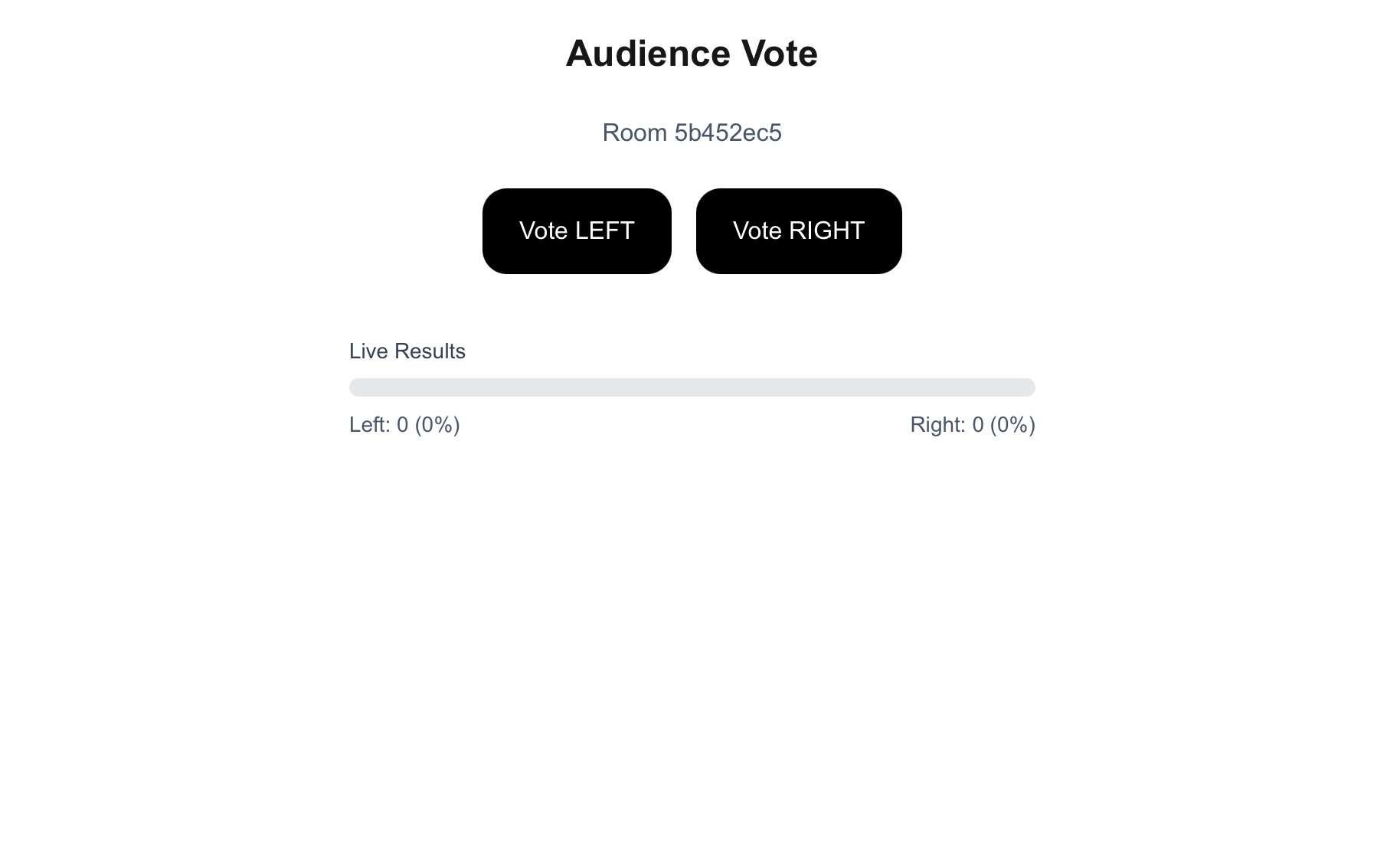The image size is (1400, 856).
Task: Click the Vote RIGHT button
Action: click(x=799, y=230)
